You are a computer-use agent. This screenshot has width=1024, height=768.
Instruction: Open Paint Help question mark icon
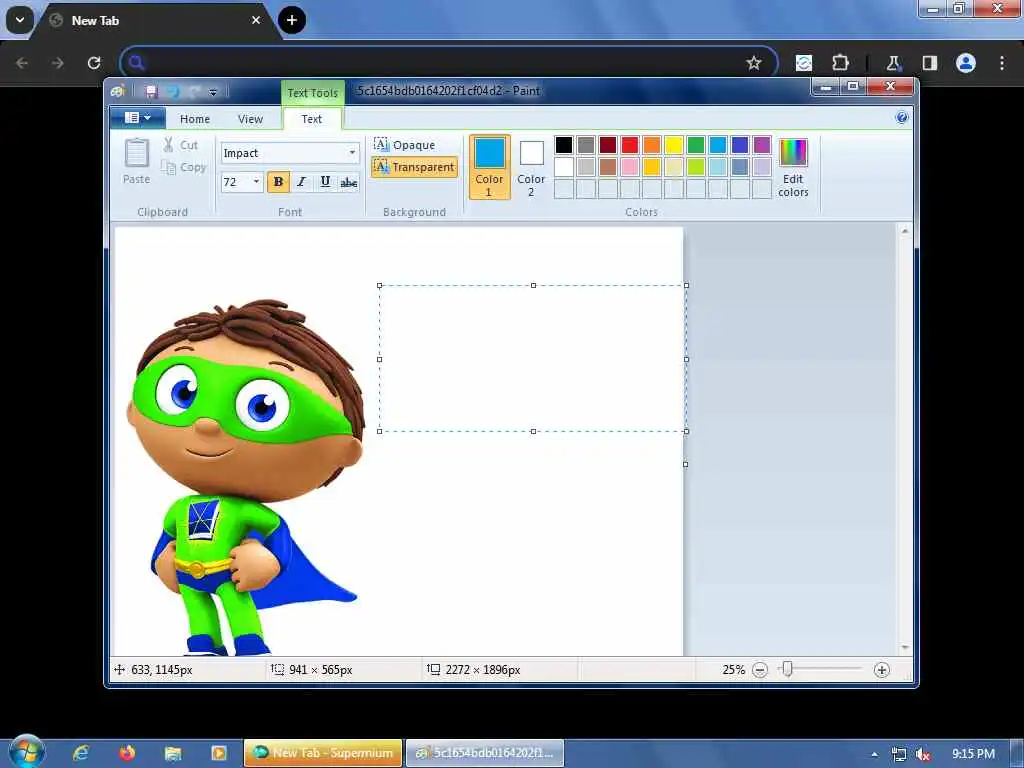pos(902,118)
